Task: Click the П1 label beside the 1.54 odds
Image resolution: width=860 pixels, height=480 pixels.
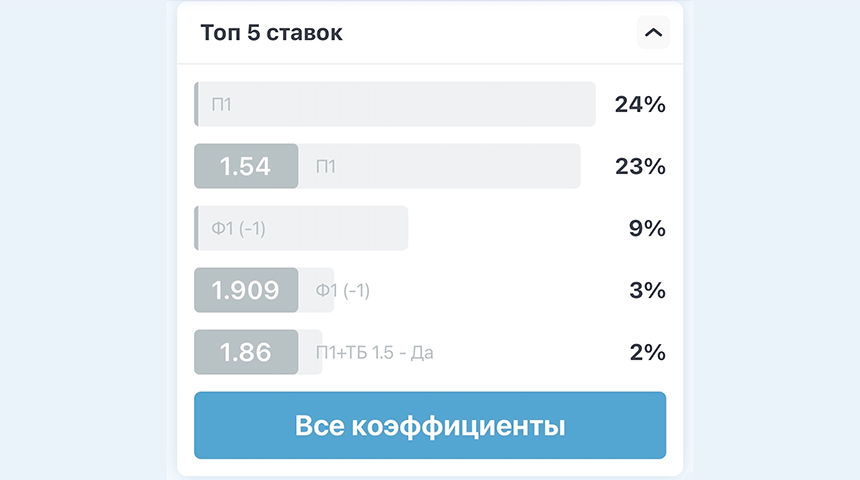Action: pyautogui.click(x=326, y=166)
